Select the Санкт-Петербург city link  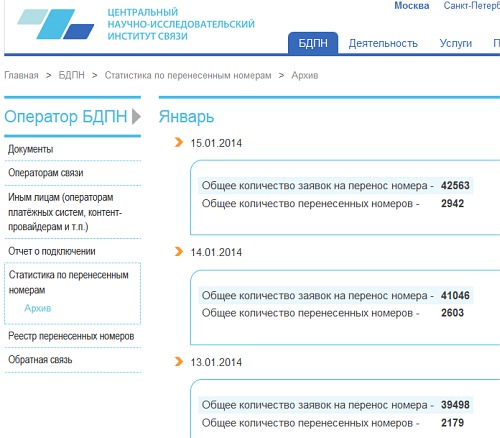tap(472, 6)
